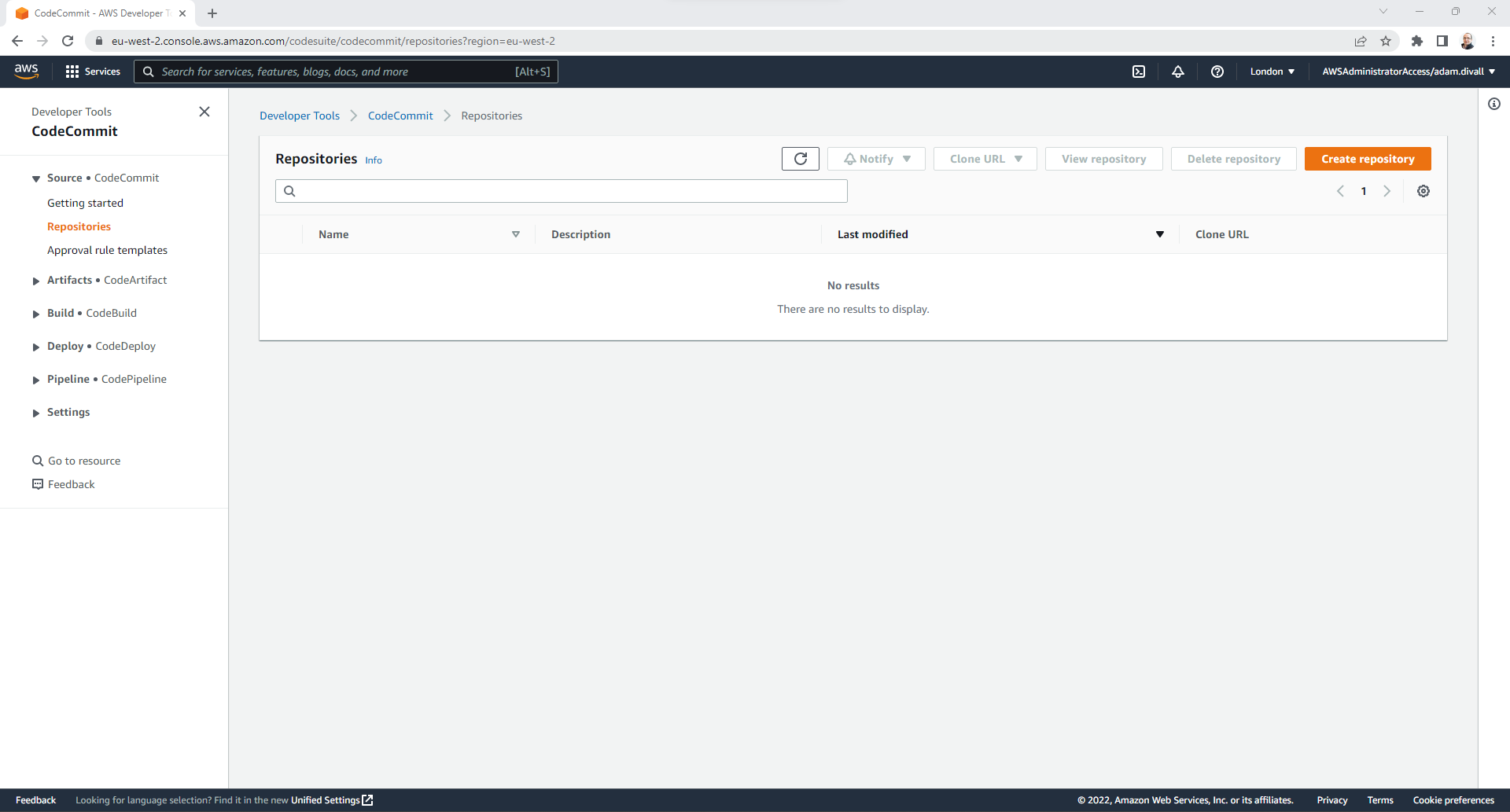Open Unified Settings link in footer
The width and height of the screenshot is (1510, 812).
pos(332,800)
